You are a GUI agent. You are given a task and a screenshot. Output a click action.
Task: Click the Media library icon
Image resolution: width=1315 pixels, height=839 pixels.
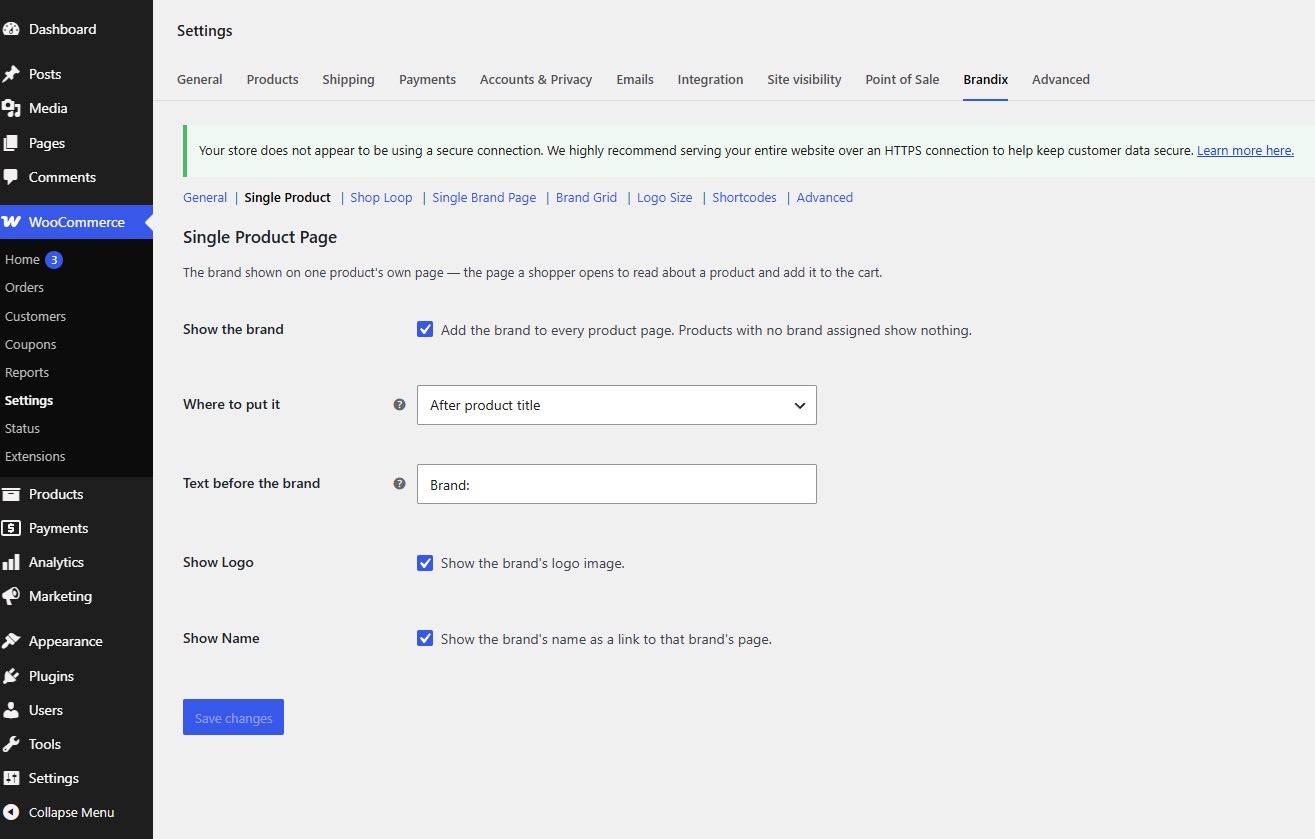11,108
